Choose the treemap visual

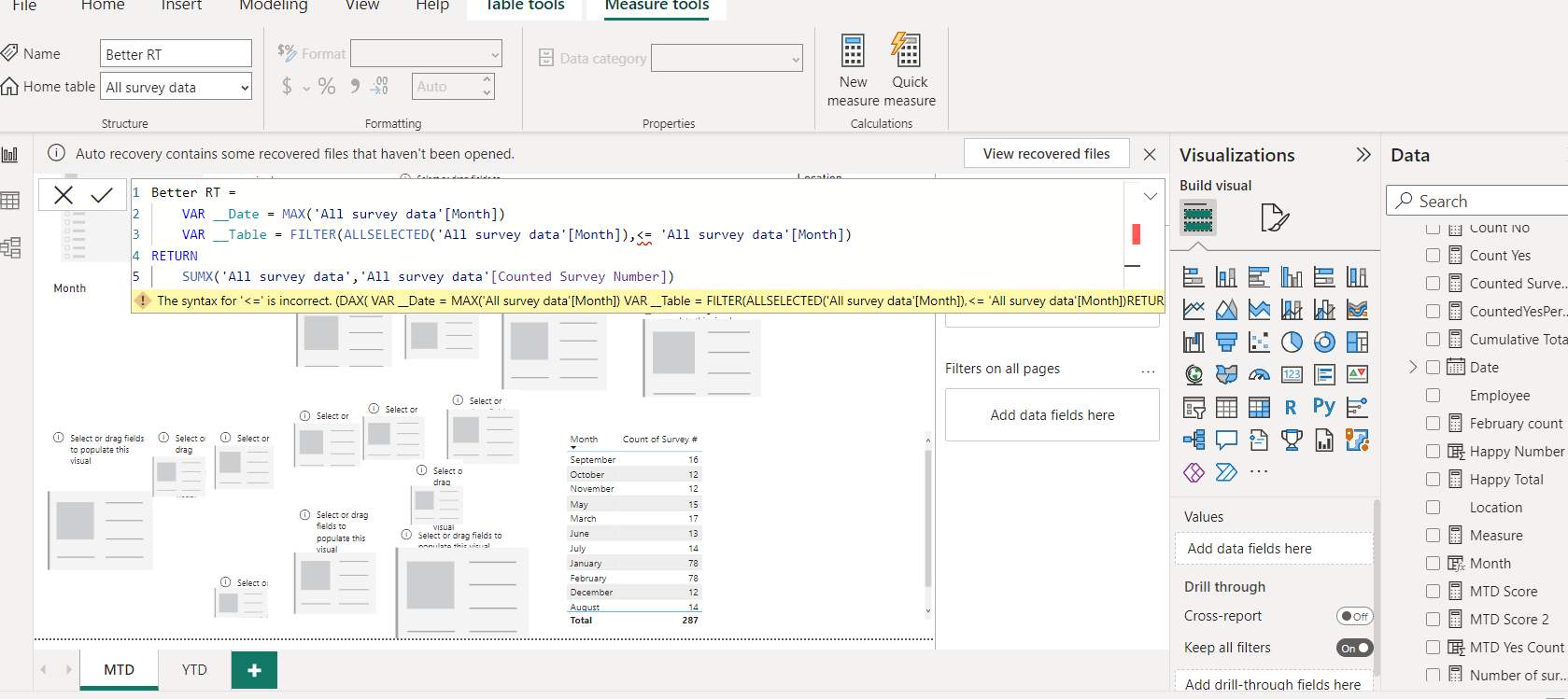[1357, 342]
